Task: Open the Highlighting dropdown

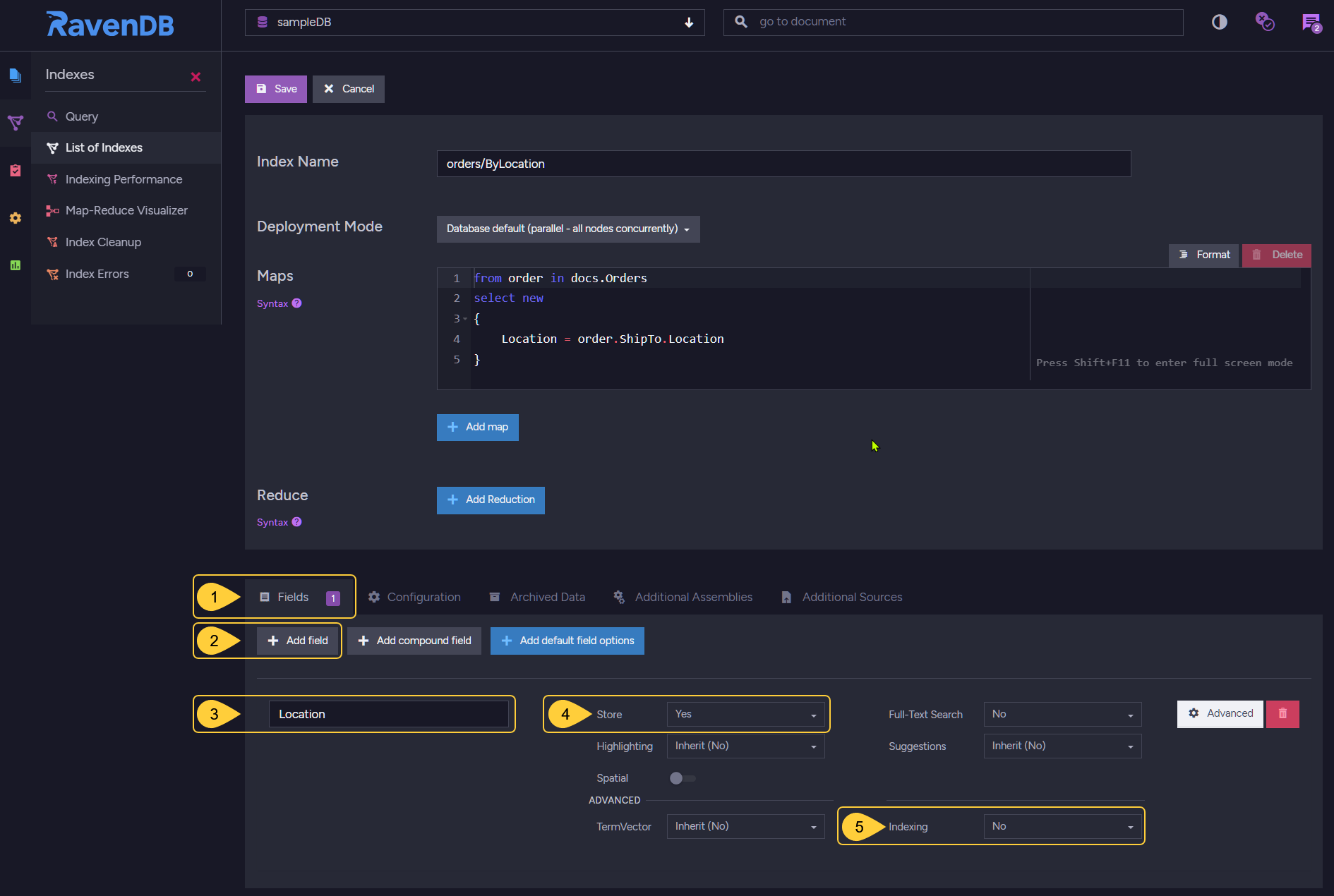Action: point(745,746)
